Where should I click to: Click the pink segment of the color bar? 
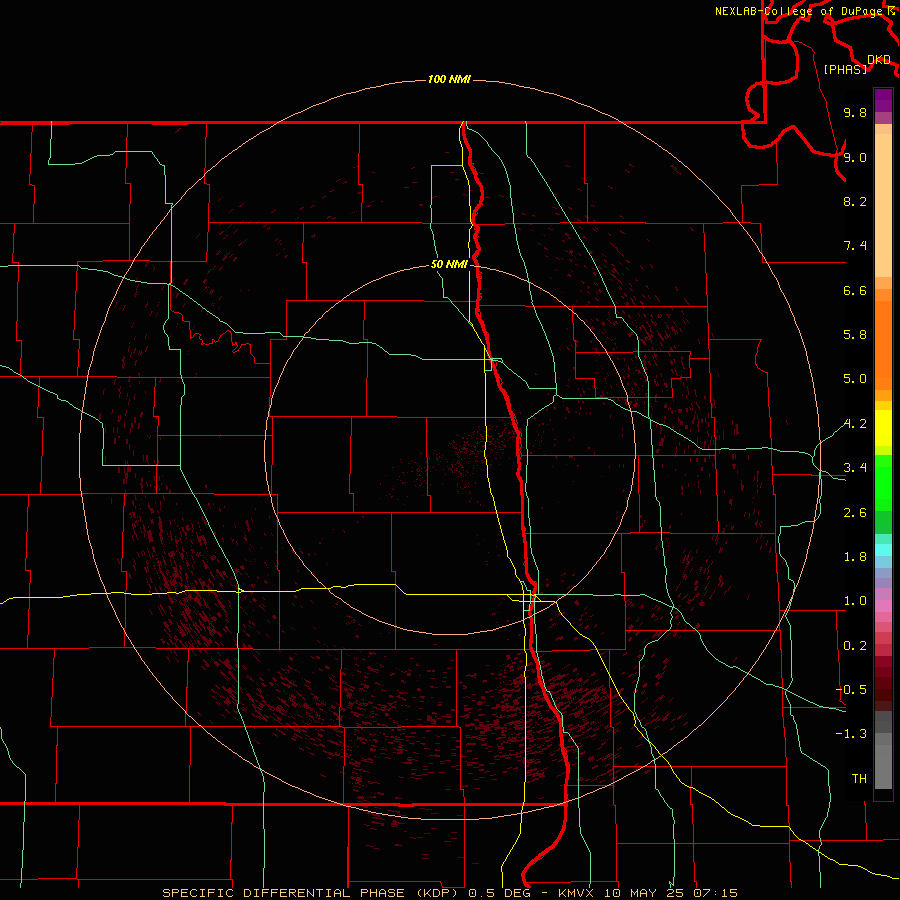tap(883, 606)
